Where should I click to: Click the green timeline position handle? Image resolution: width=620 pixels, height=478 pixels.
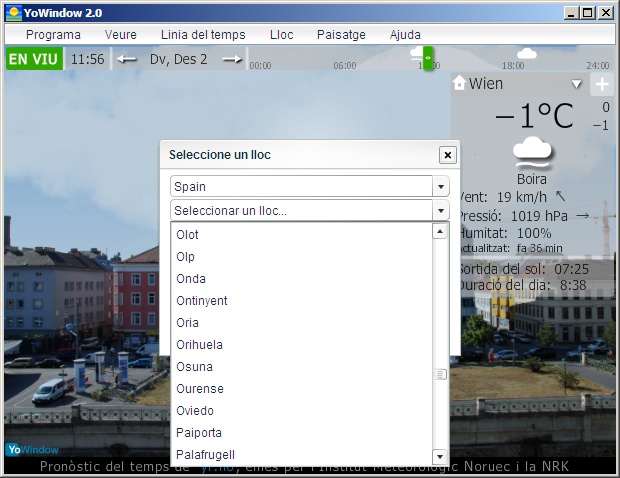[x=428, y=58]
